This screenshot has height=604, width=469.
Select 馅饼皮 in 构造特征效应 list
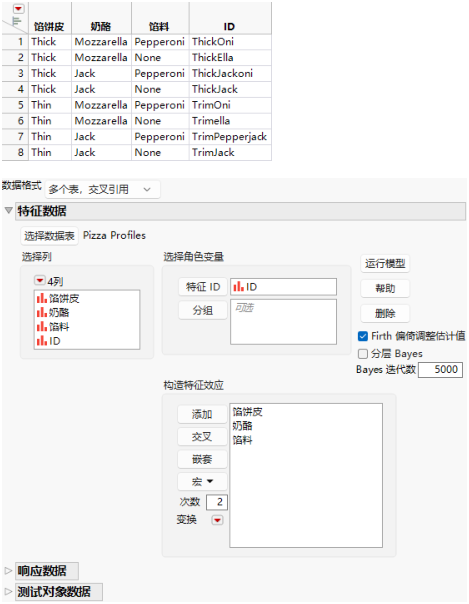[x=248, y=412]
